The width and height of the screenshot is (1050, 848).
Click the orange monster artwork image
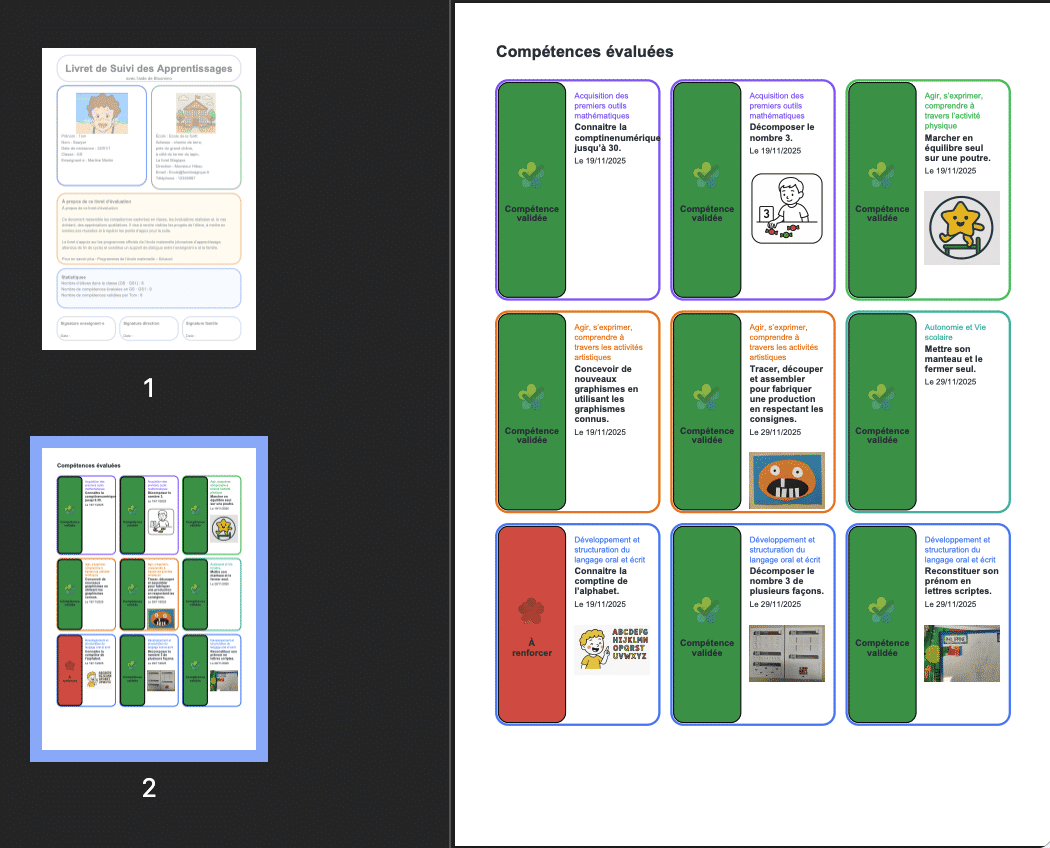coord(787,480)
